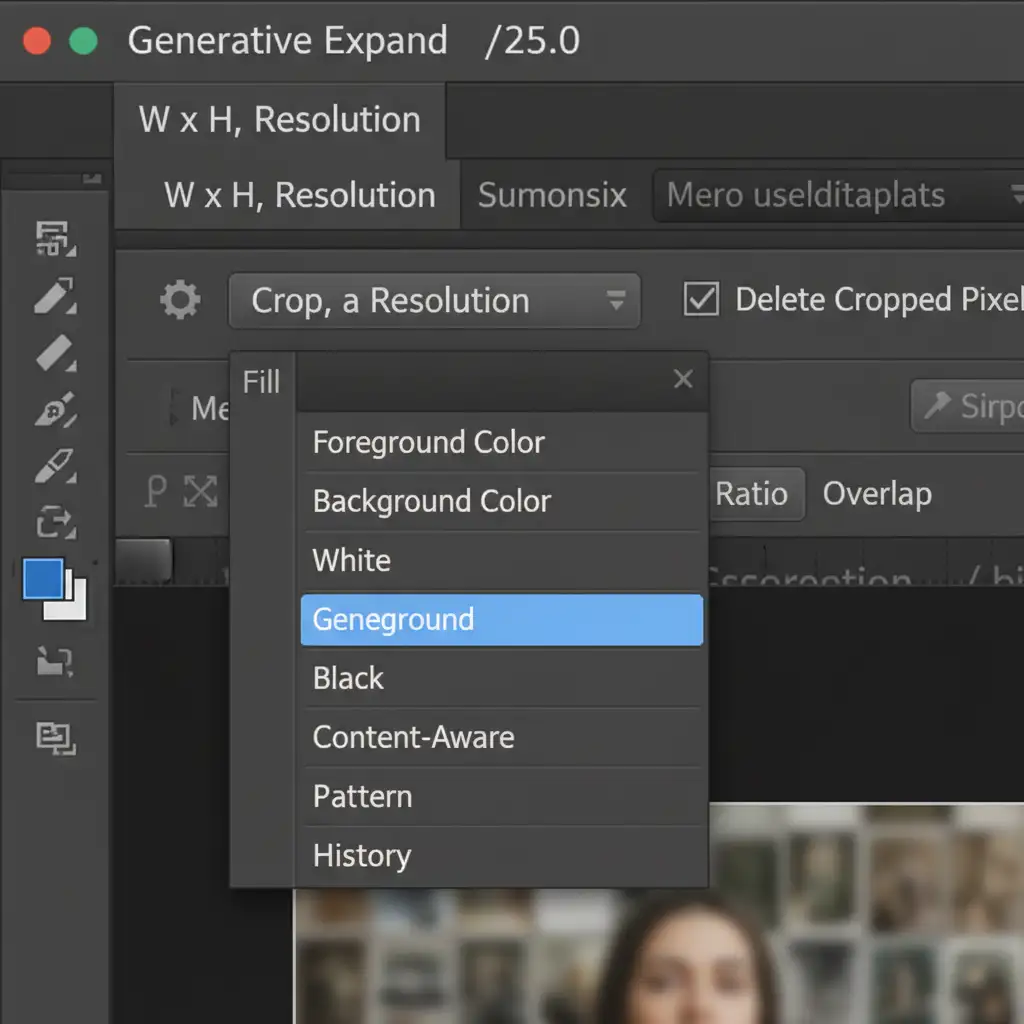Open the gear settings icon beside Crop dropdown
Image resolution: width=1024 pixels, height=1024 pixels.
(x=180, y=300)
